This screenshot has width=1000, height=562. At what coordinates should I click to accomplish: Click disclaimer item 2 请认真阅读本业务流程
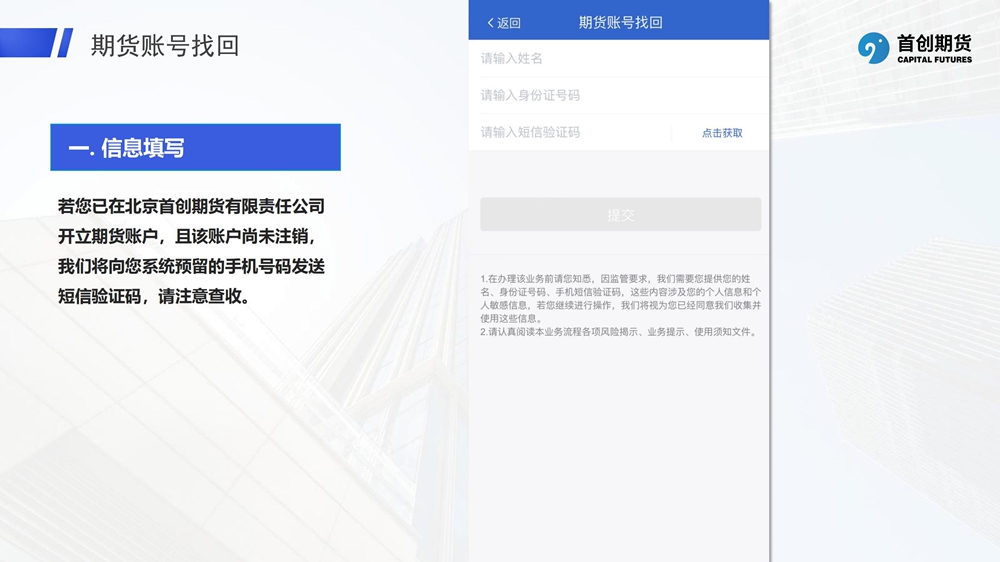point(618,332)
